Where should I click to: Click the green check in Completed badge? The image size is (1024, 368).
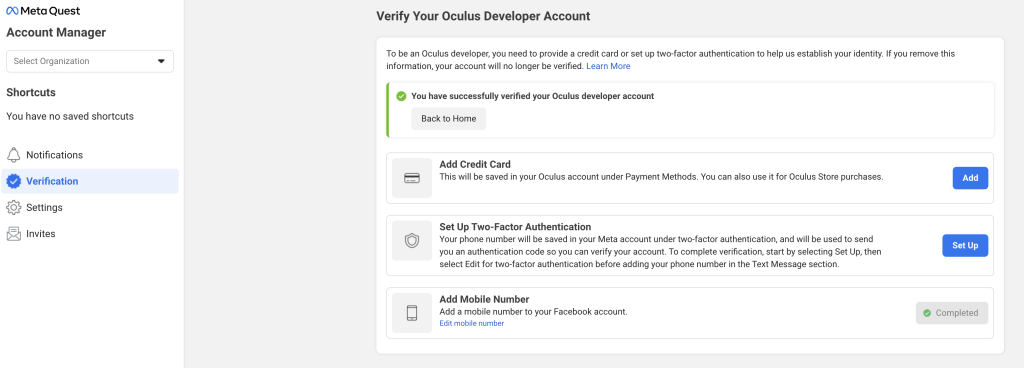click(x=927, y=313)
